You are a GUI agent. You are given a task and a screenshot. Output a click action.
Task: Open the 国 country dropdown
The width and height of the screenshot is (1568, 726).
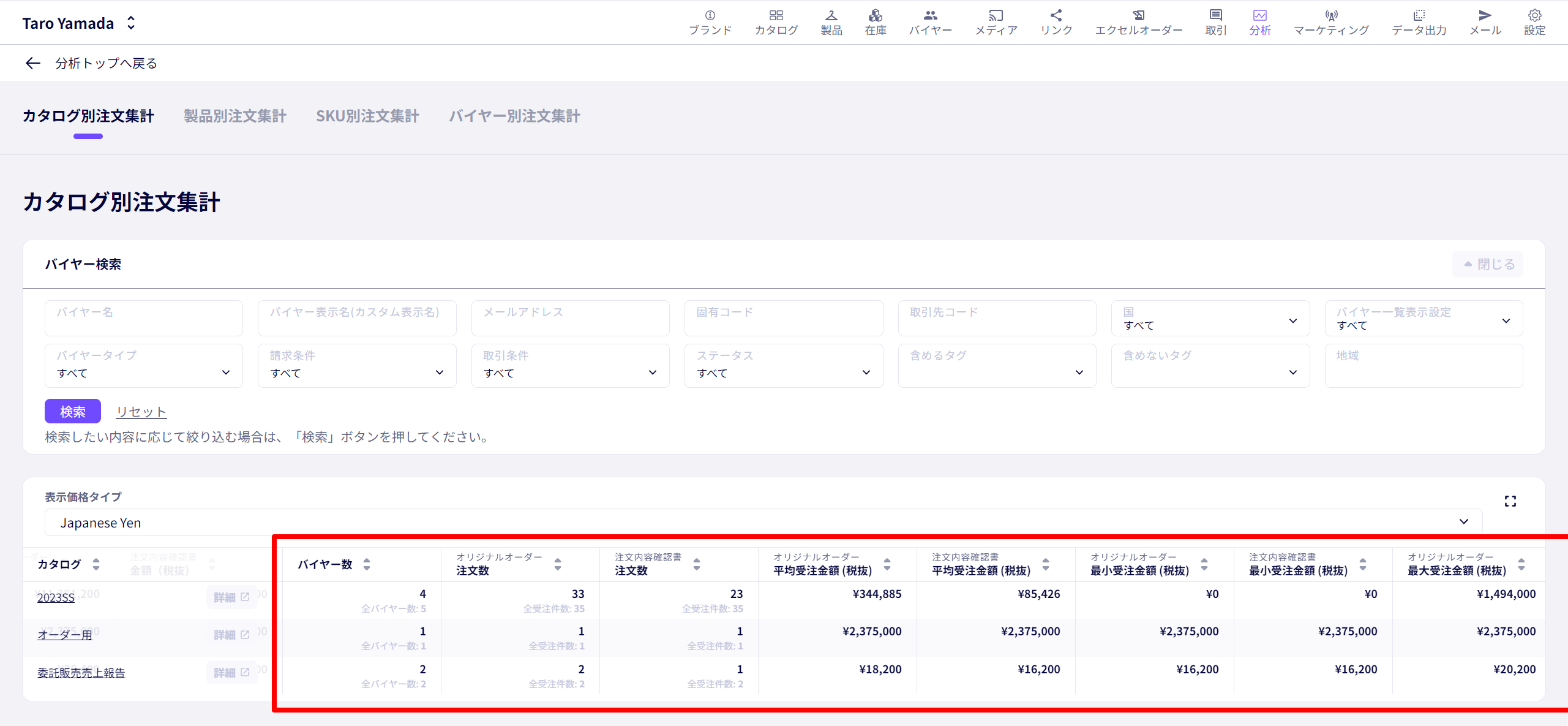click(1210, 318)
